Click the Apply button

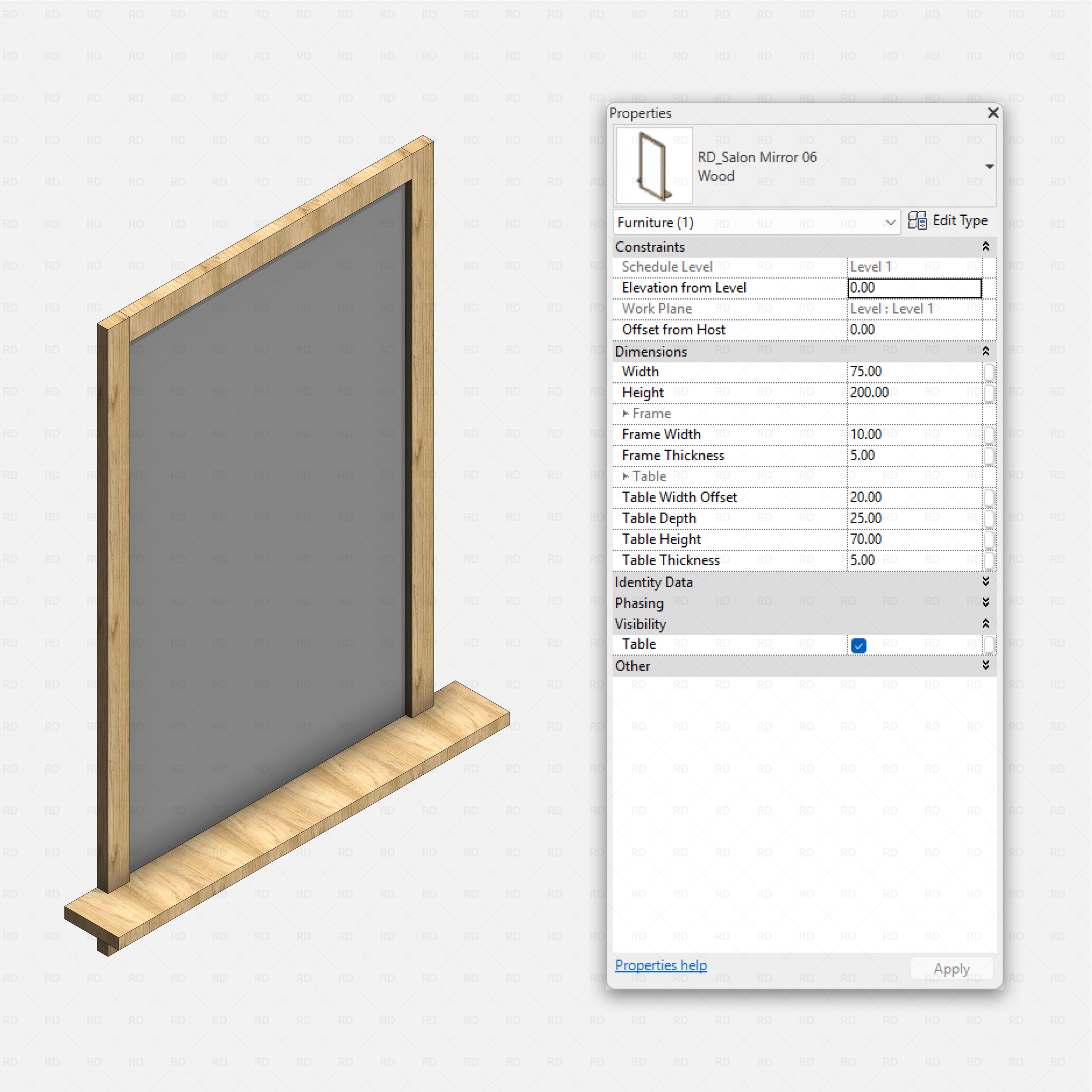(951, 968)
